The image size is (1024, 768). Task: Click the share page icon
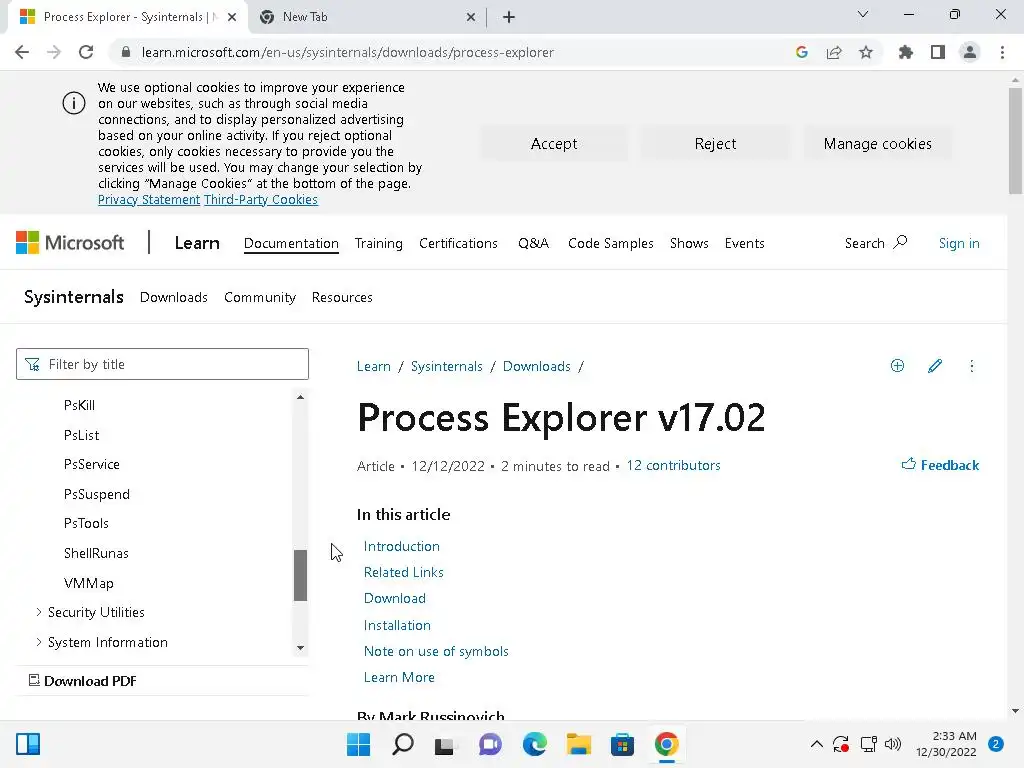(834, 52)
